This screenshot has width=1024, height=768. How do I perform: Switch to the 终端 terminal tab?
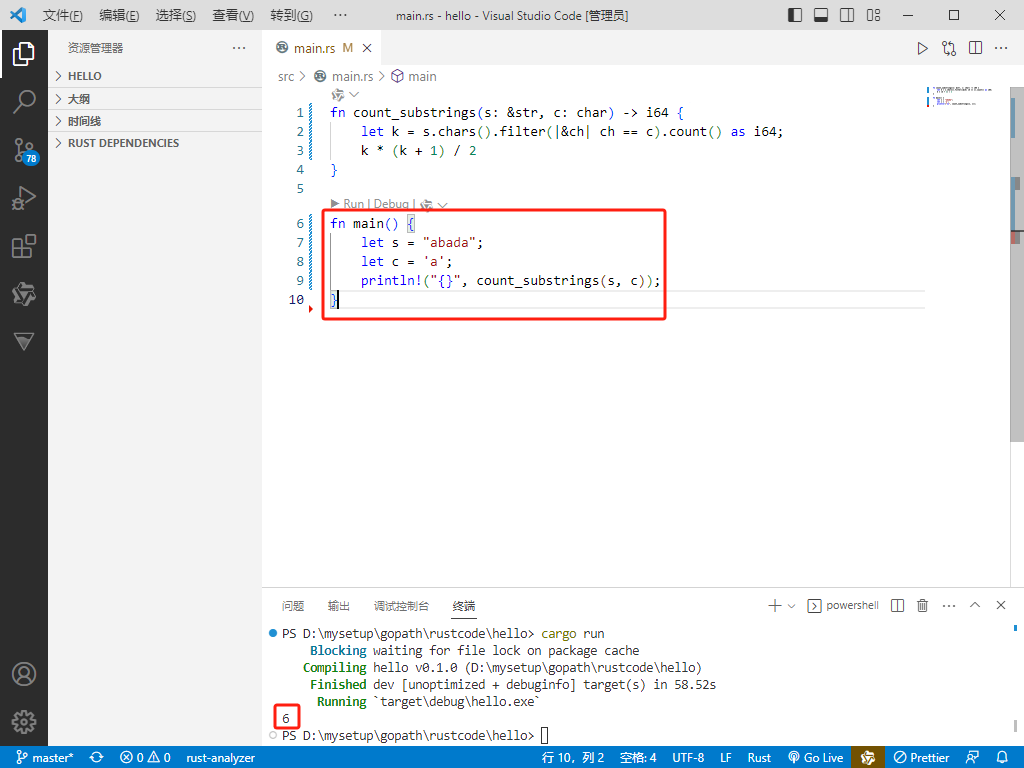(464, 606)
